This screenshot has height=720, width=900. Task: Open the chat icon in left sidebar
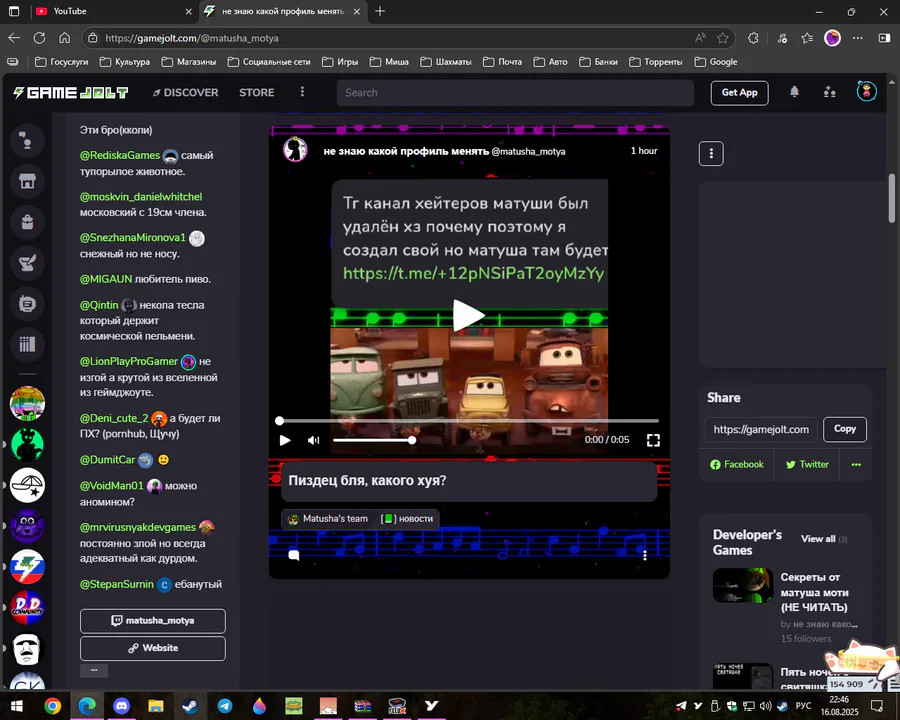(x=27, y=141)
